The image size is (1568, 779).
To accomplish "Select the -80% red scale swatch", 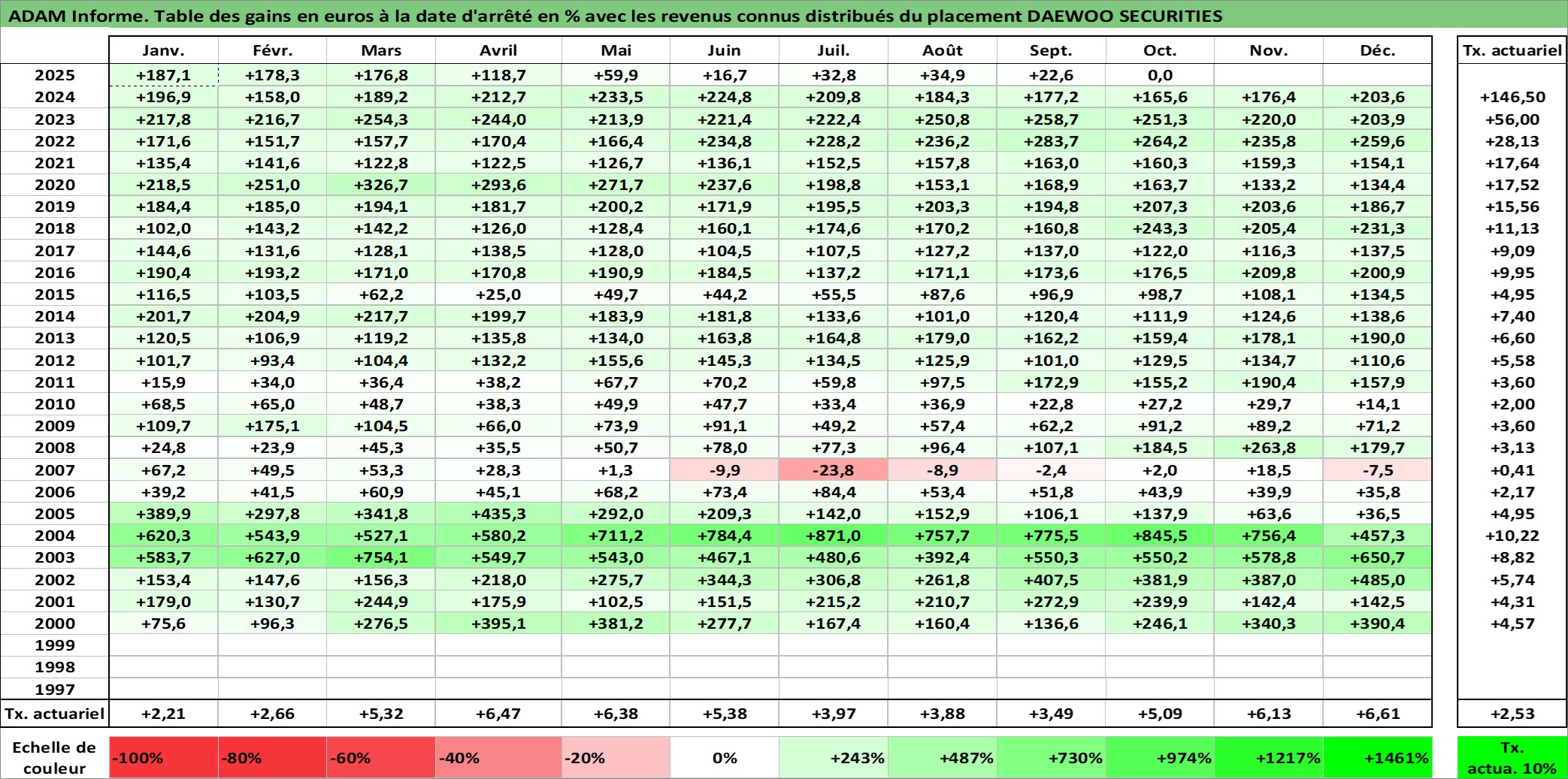I will [x=273, y=757].
